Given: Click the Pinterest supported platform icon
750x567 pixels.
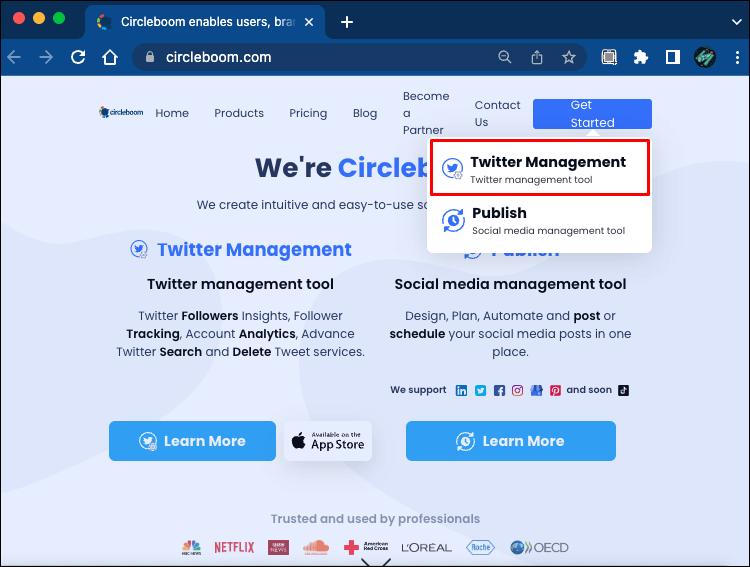Looking at the screenshot, I should coord(555,390).
